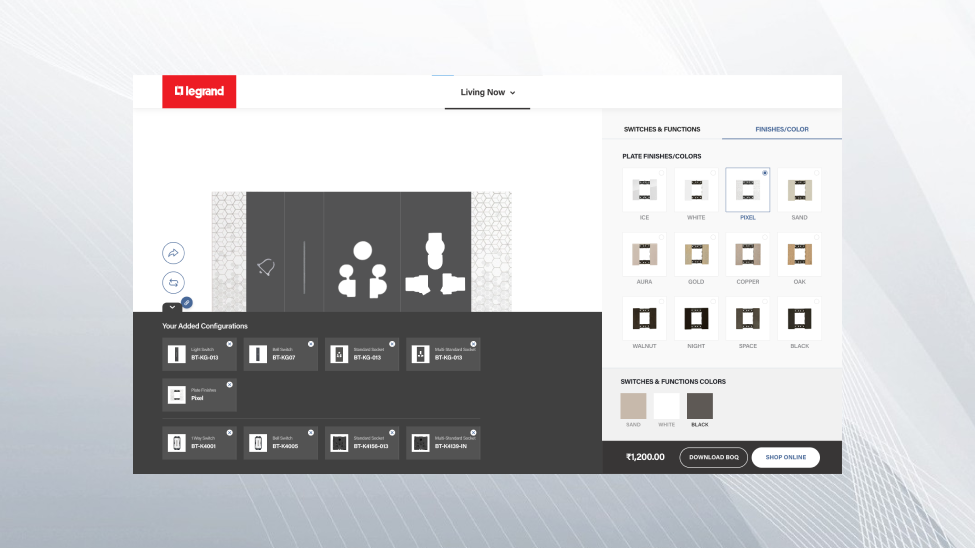Open the Living Now dropdown
This screenshot has width=975, height=548.
pyautogui.click(x=487, y=92)
